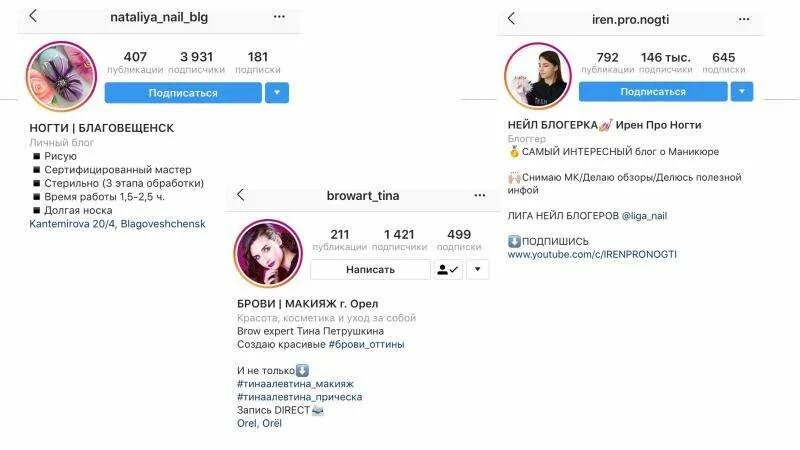Open nataliya_nail_blg flower profile picture
This screenshot has width=800, height=450.
[x=62, y=77]
